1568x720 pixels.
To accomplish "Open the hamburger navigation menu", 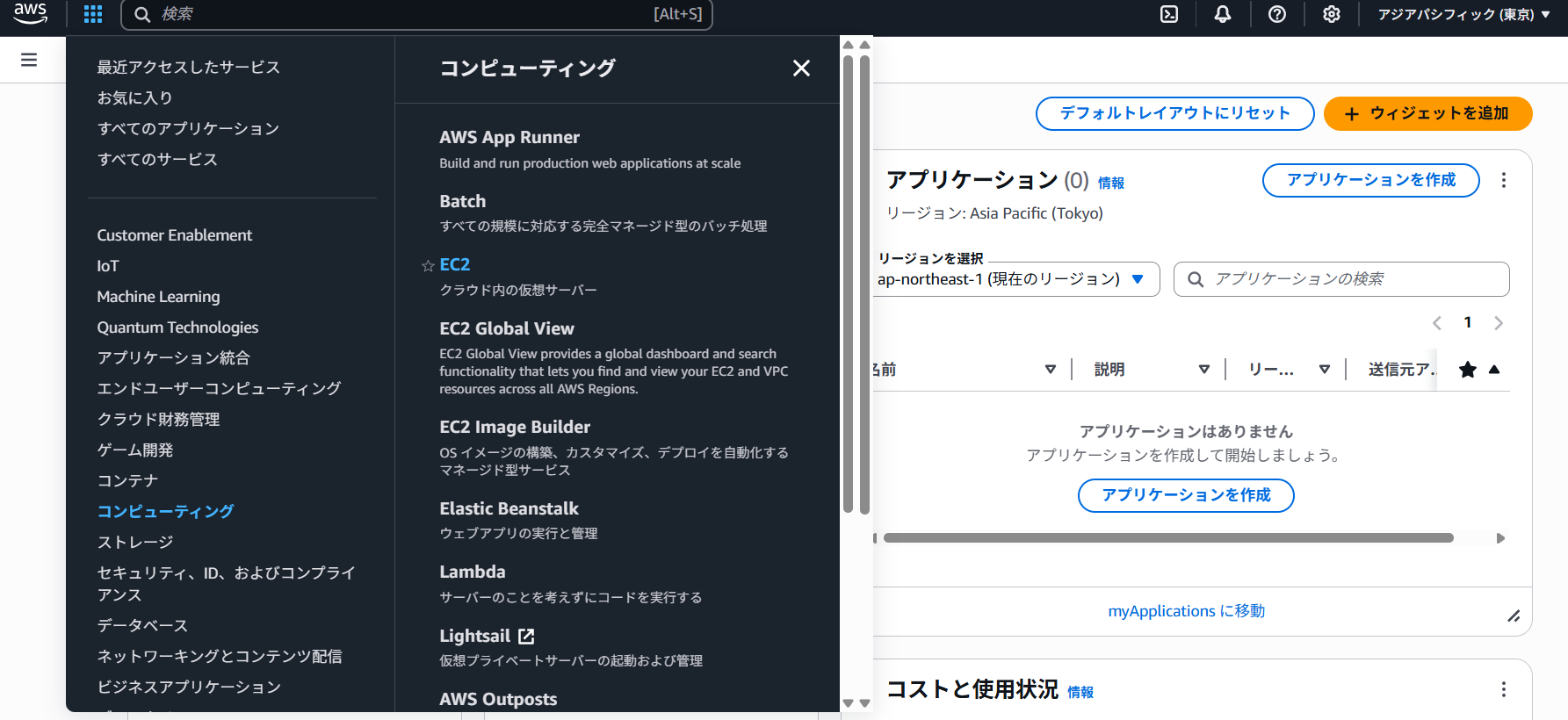I will coord(29,60).
